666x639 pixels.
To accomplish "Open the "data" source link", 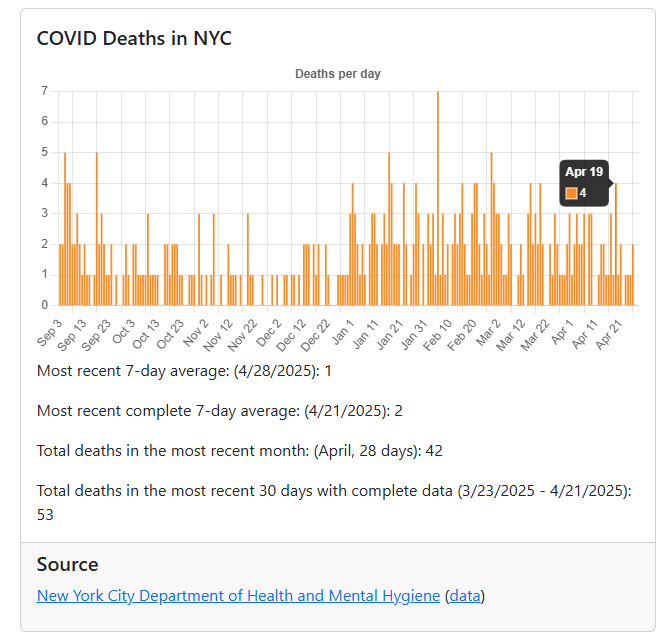I will tap(464, 596).
